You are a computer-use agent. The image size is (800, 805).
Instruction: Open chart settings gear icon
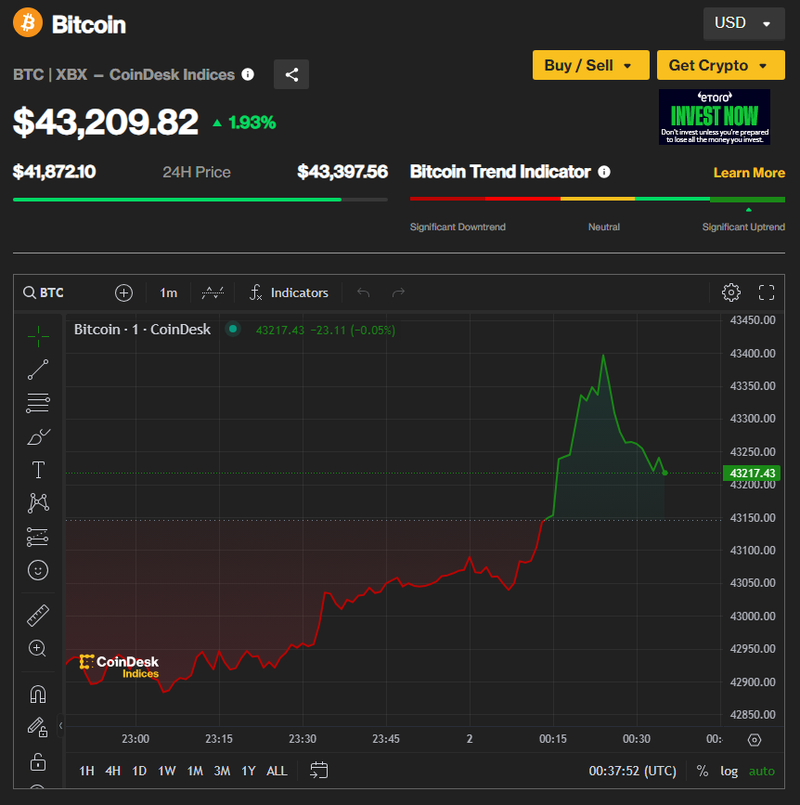(x=731, y=292)
